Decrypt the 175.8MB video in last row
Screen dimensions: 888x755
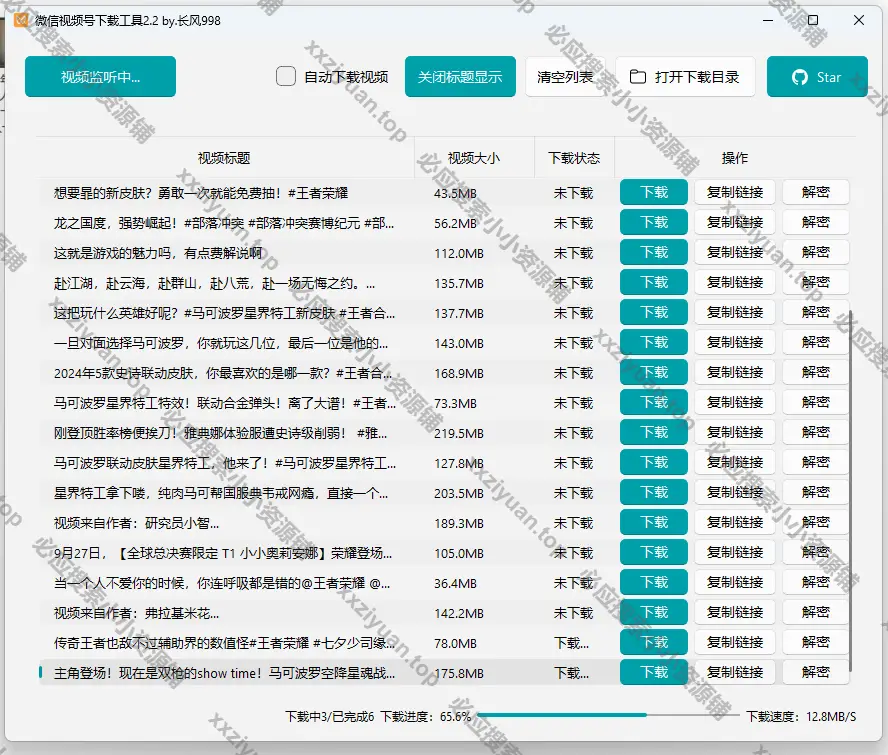(815, 673)
